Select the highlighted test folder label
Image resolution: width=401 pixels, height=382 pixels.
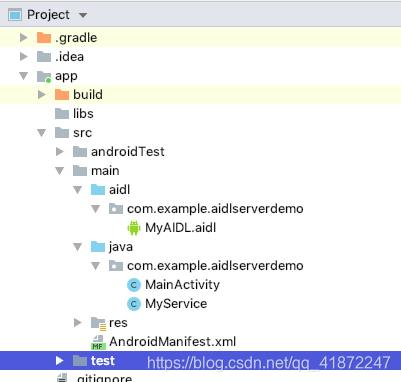(x=103, y=361)
